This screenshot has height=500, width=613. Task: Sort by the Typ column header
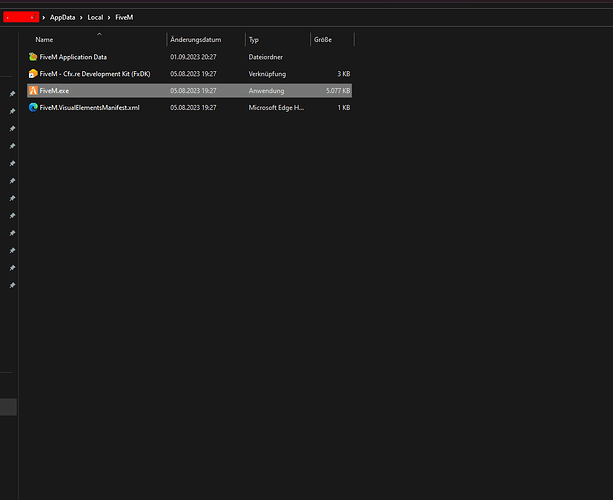click(254, 40)
